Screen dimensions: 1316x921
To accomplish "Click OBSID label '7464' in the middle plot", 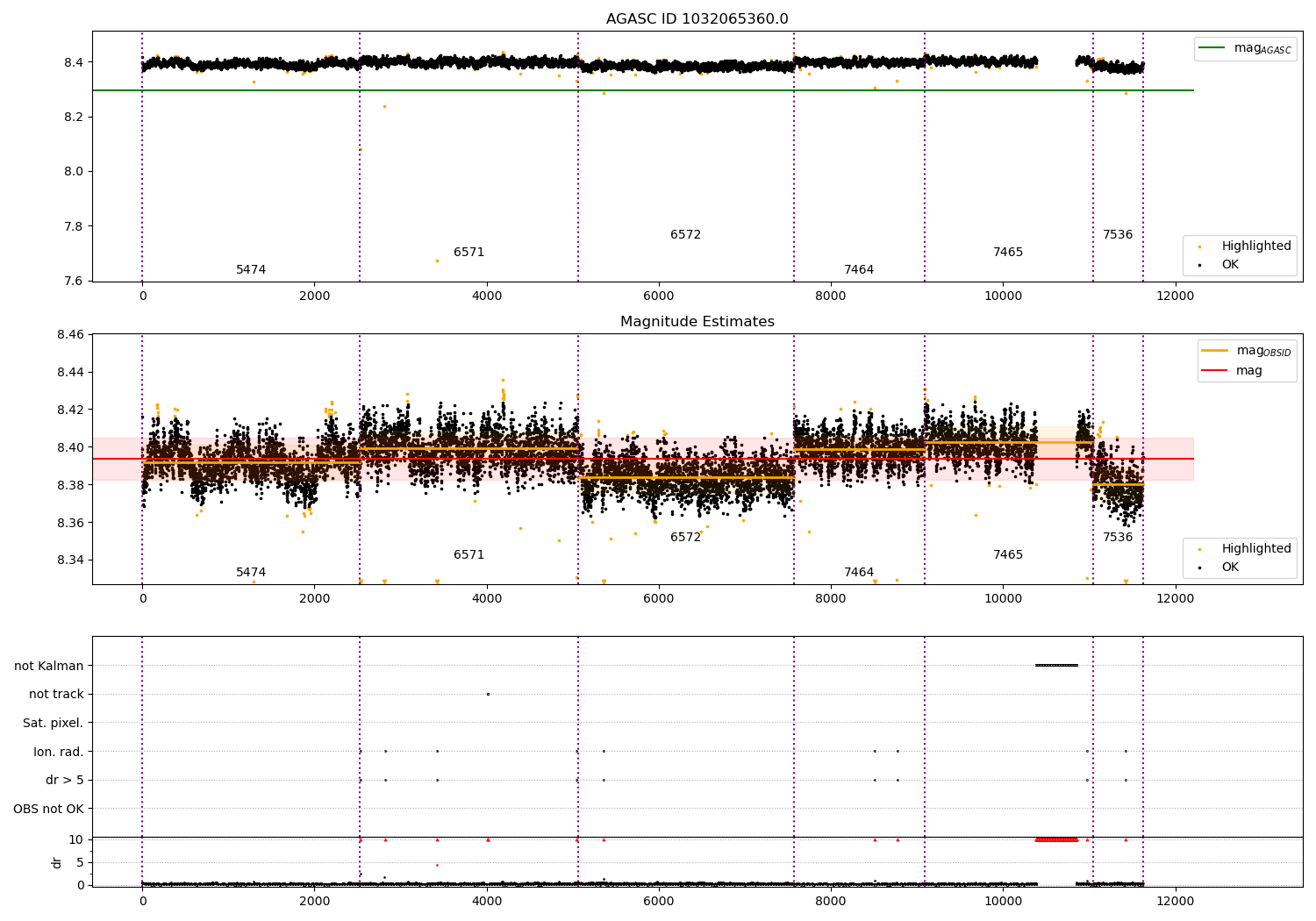I will pos(859,573).
